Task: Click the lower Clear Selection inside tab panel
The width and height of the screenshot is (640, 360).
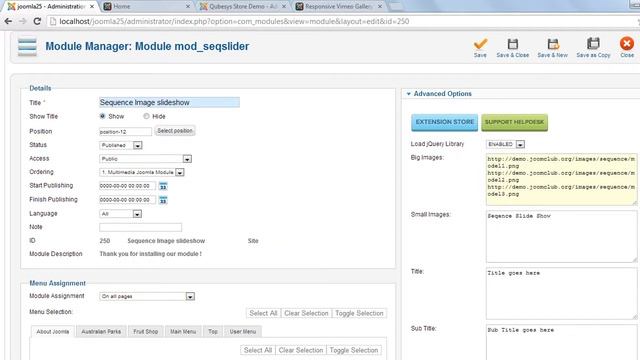Action: [300, 350]
